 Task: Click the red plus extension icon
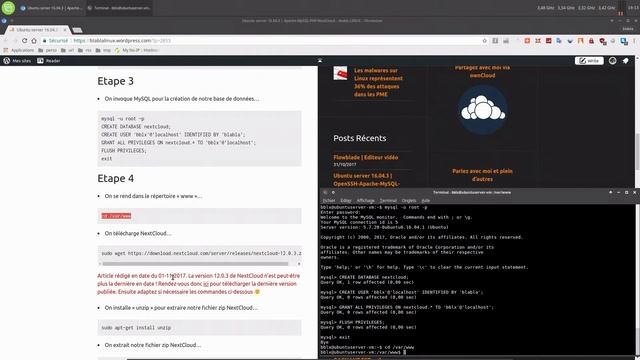pyautogui.click(x=527, y=41)
